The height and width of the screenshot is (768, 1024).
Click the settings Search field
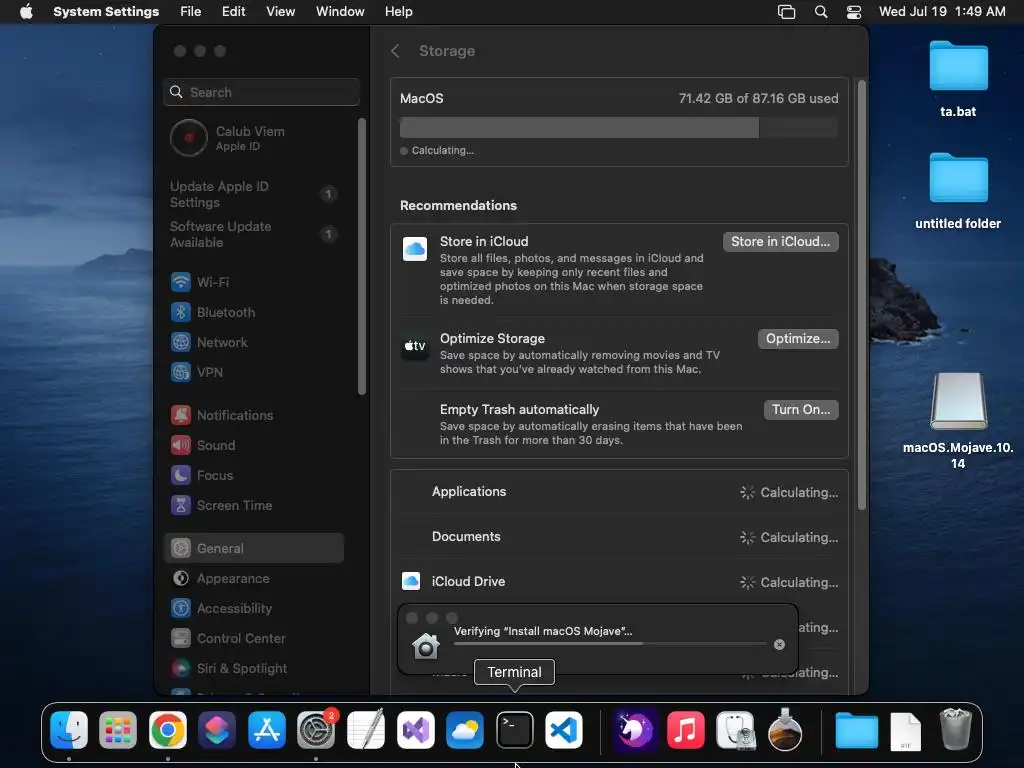[261, 92]
